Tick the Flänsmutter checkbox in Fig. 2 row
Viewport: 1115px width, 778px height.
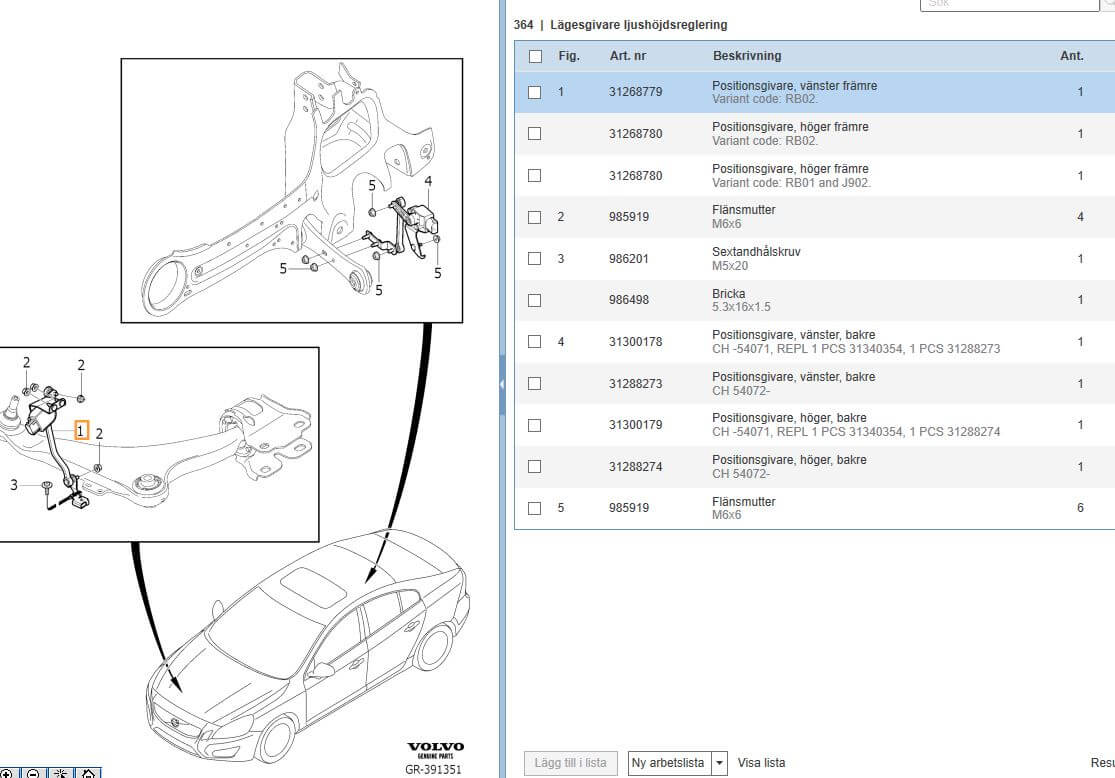point(535,218)
